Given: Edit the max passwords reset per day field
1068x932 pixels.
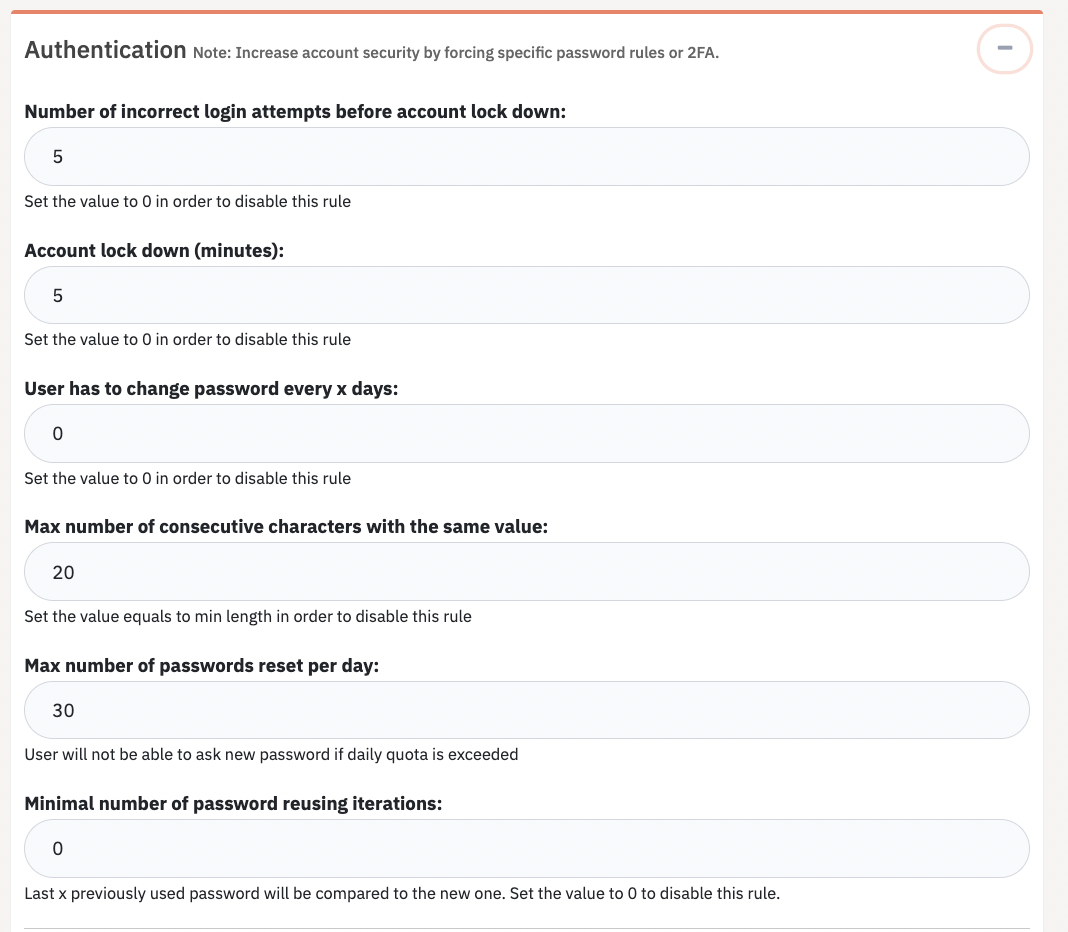Looking at the screenshot, I should pyautogui.click(x=527, y=710).
